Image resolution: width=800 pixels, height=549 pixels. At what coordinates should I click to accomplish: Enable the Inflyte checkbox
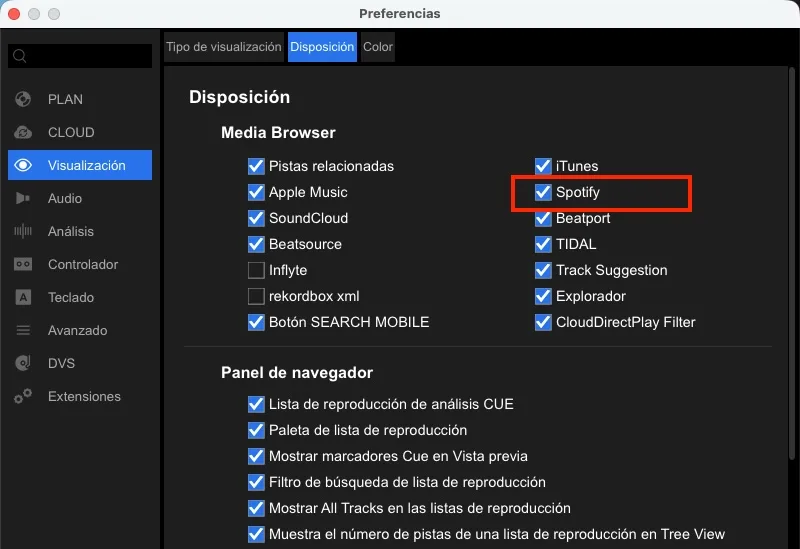(x=256, y=270)
